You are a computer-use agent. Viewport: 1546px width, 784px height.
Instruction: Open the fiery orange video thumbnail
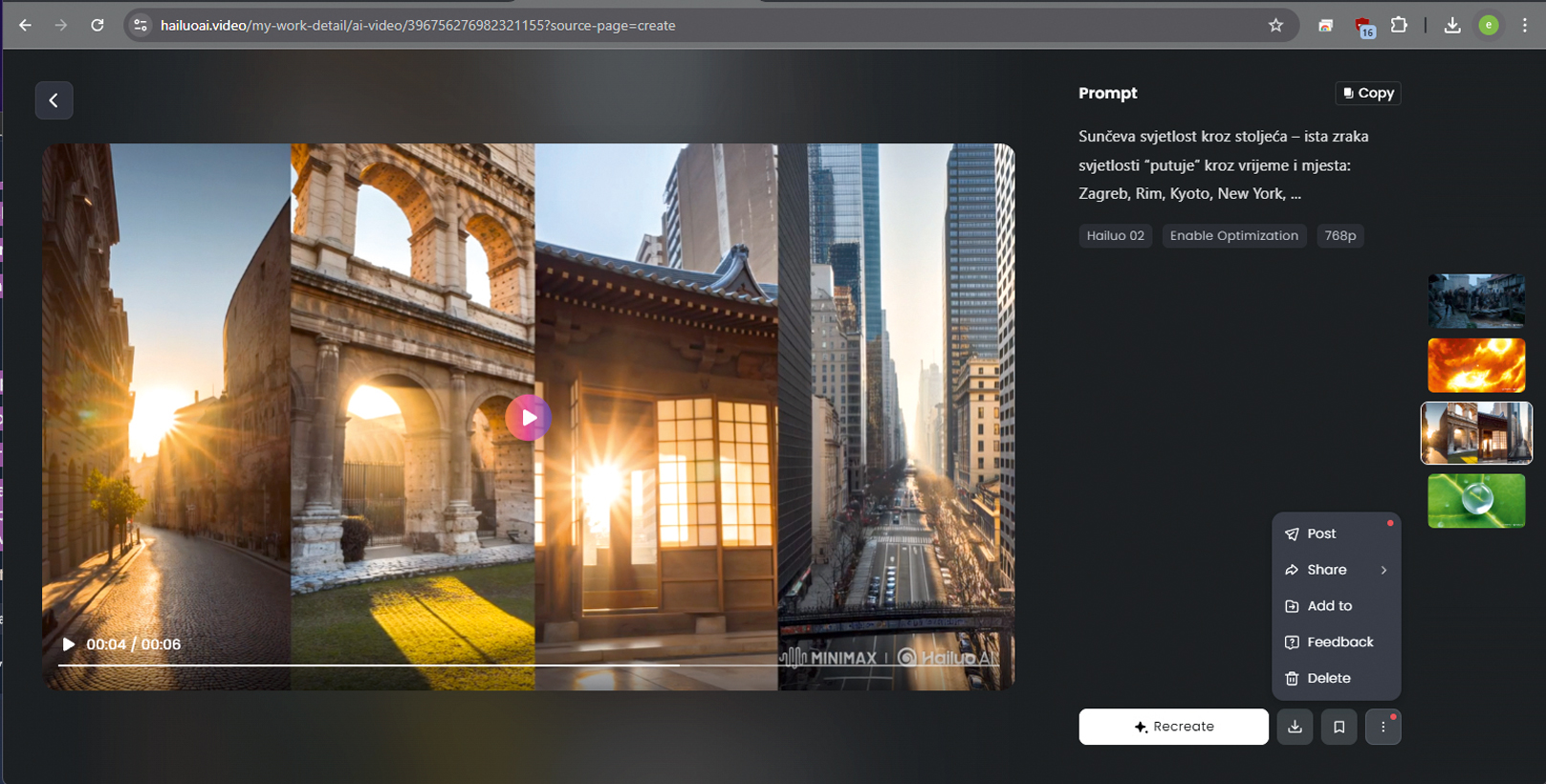pos(1475,365)
